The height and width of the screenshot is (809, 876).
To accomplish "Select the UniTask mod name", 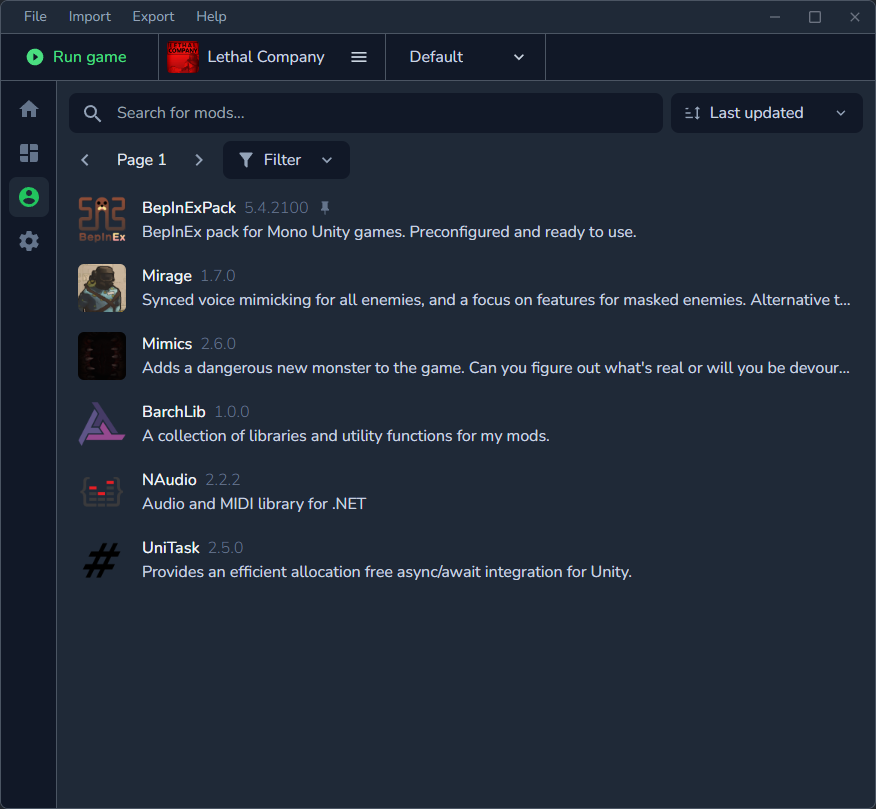I will 170,548.
